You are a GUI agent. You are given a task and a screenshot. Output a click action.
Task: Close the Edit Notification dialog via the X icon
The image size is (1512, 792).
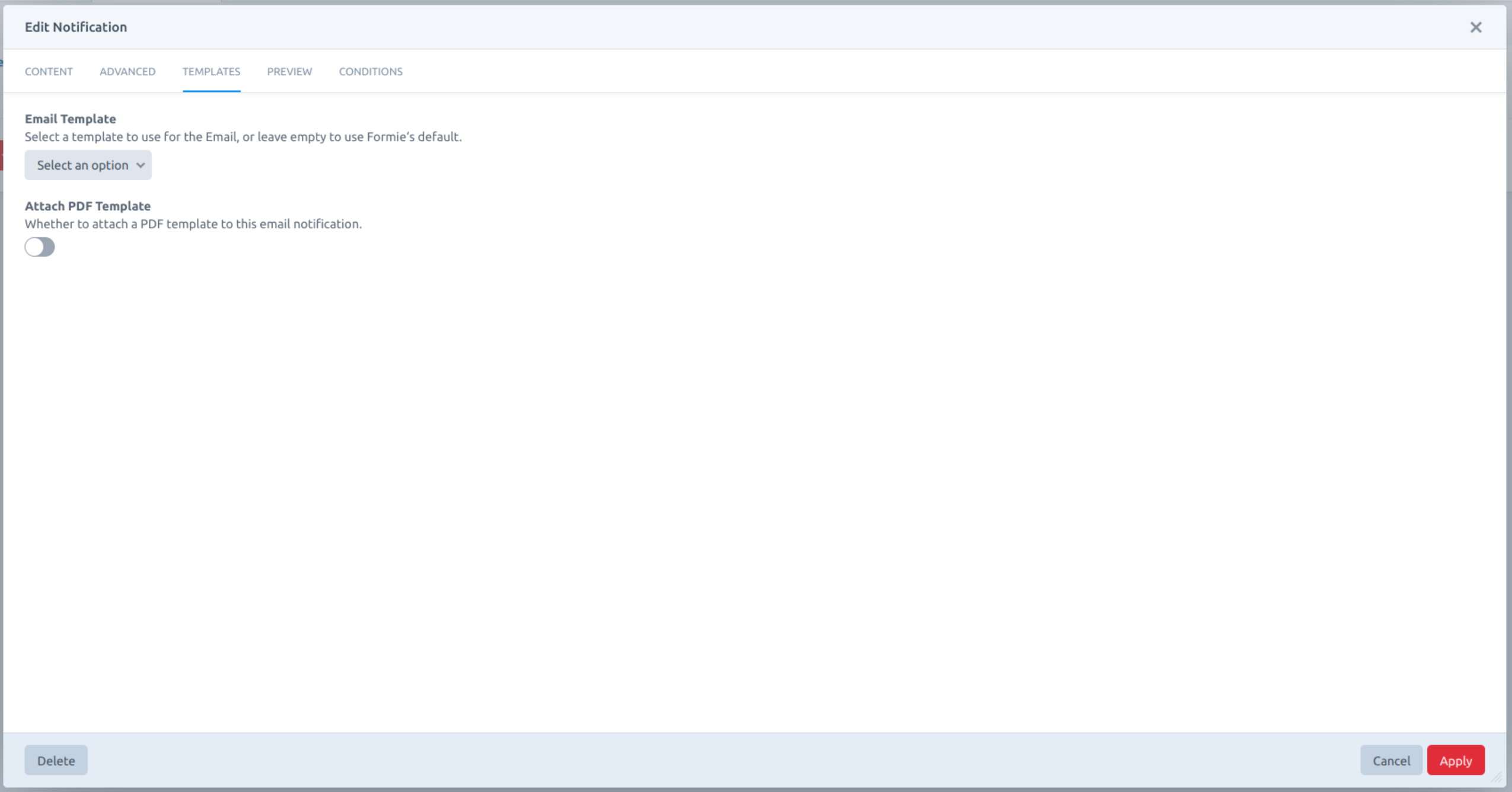[1476, 27]
